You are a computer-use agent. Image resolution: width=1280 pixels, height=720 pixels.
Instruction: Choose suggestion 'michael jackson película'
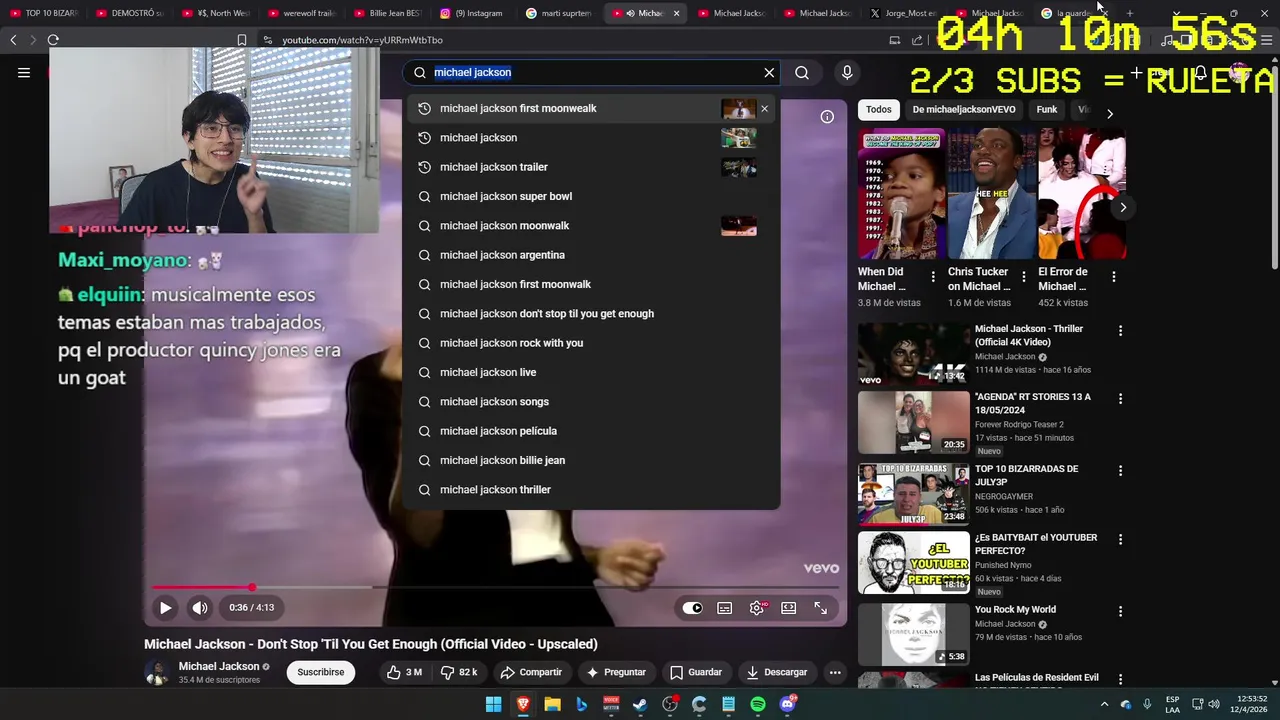pos(591,431)
